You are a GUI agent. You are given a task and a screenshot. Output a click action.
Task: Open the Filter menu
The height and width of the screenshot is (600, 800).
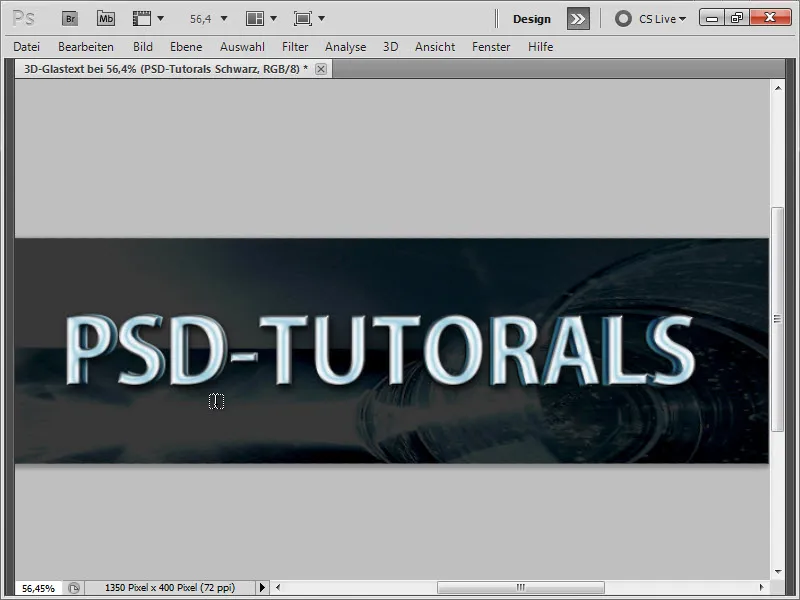[295, 47]
